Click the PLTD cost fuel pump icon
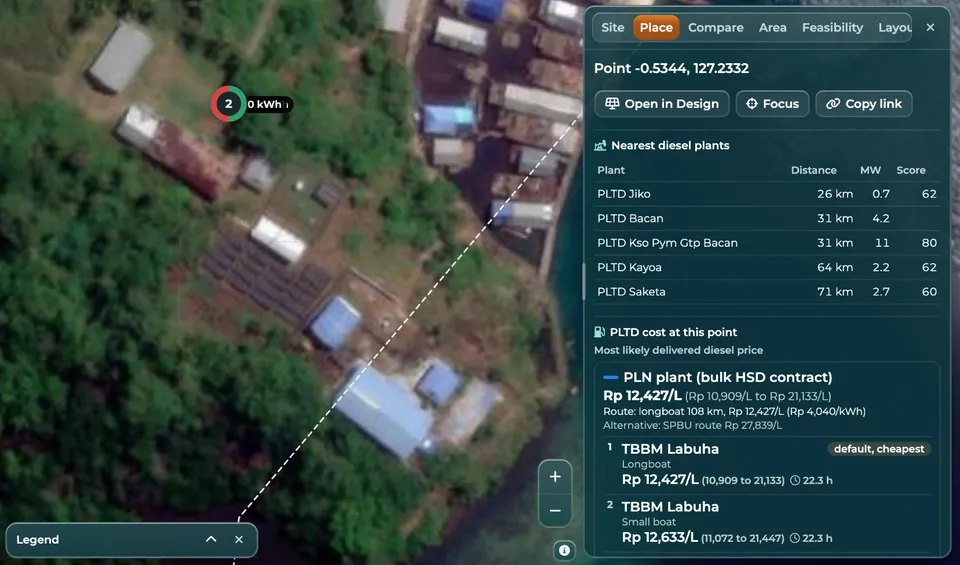This screenshot has height=565, width=960. 599,332
